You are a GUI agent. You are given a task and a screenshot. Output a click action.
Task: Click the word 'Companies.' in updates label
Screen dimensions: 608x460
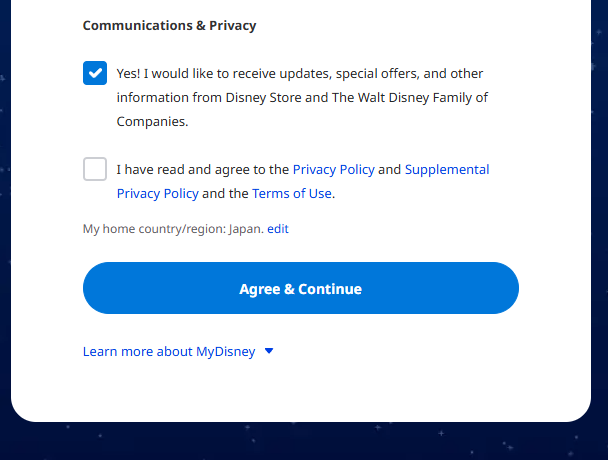click(x=152, y=122)
